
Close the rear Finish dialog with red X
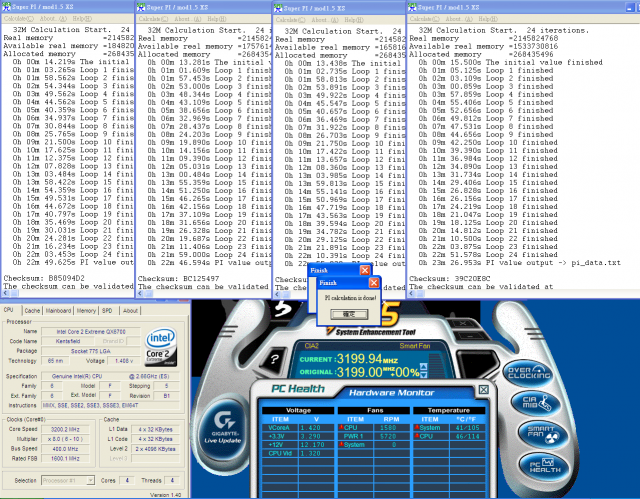coord(365,270)
